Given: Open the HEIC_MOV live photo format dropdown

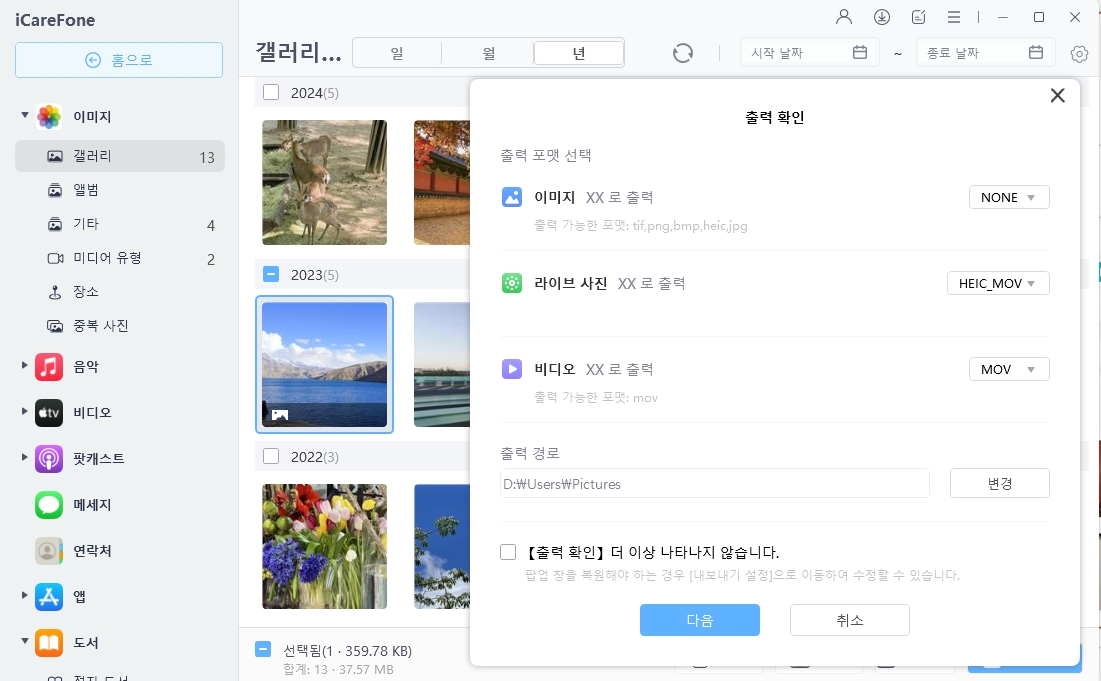Looking at the screenshot, I should 998,283.
